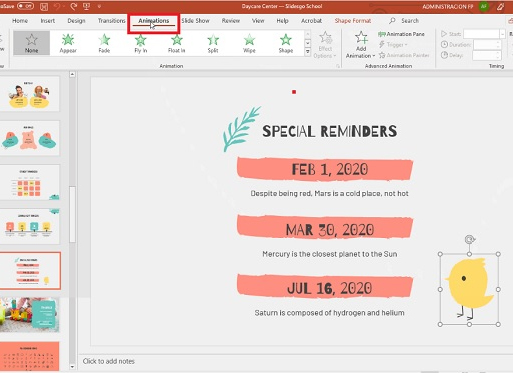Open the Animation Pane

coord(401,34)
